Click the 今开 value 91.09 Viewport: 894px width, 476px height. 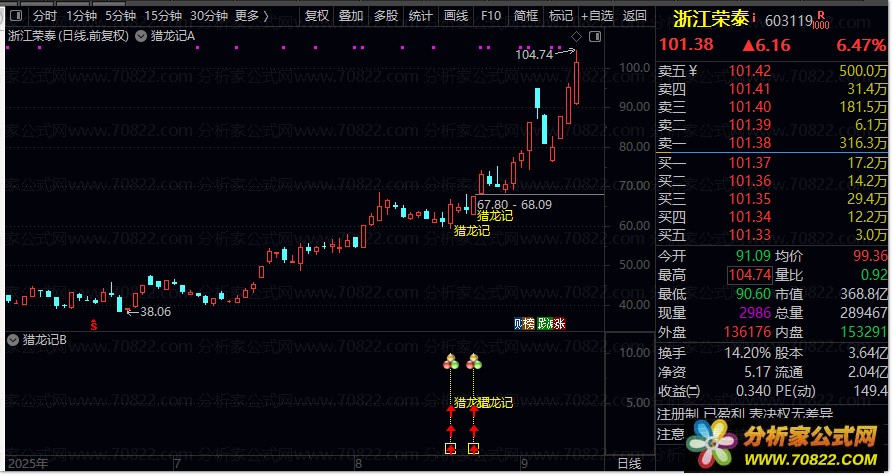753,256
